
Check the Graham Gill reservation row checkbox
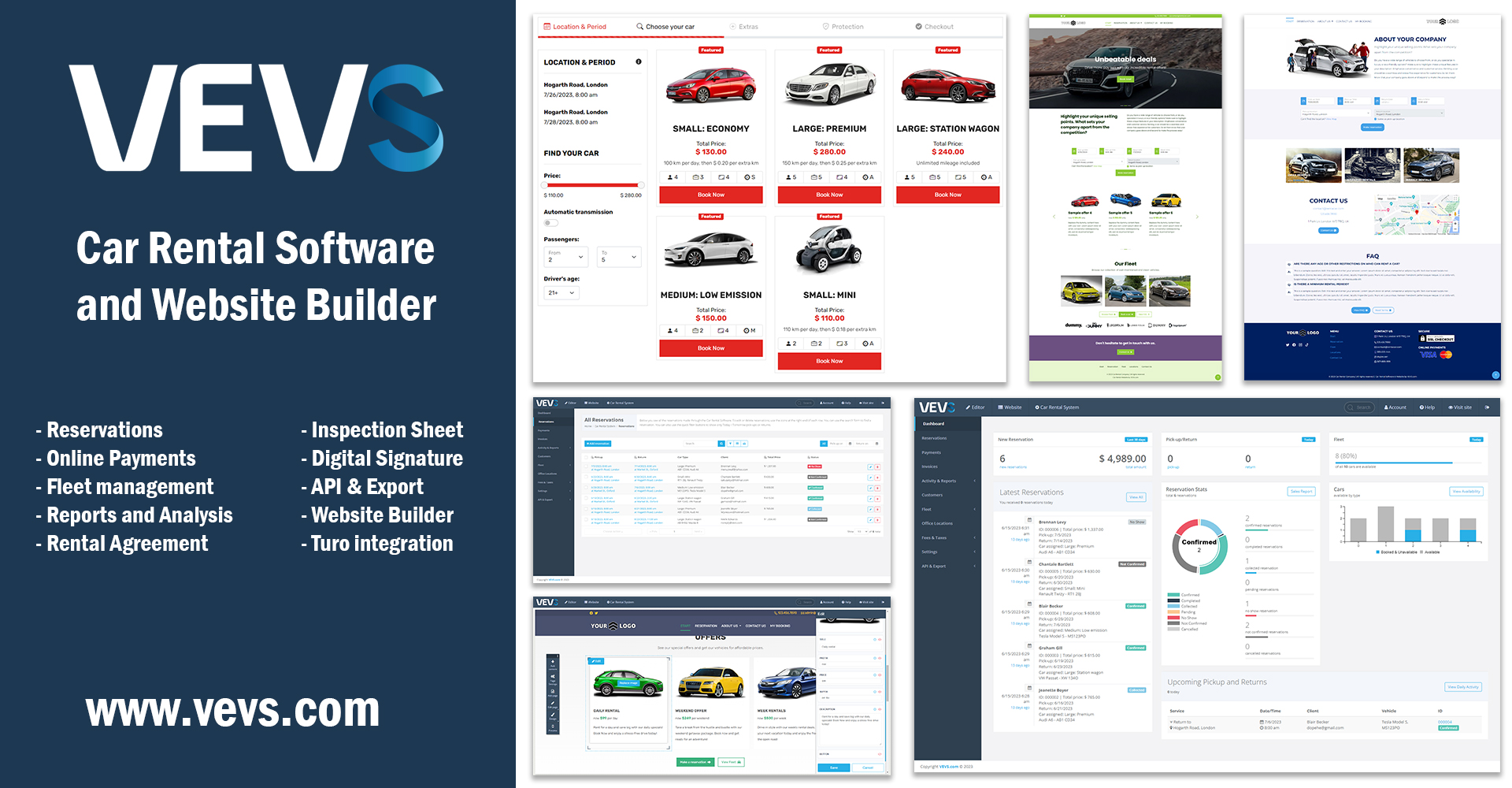[586, 498]
